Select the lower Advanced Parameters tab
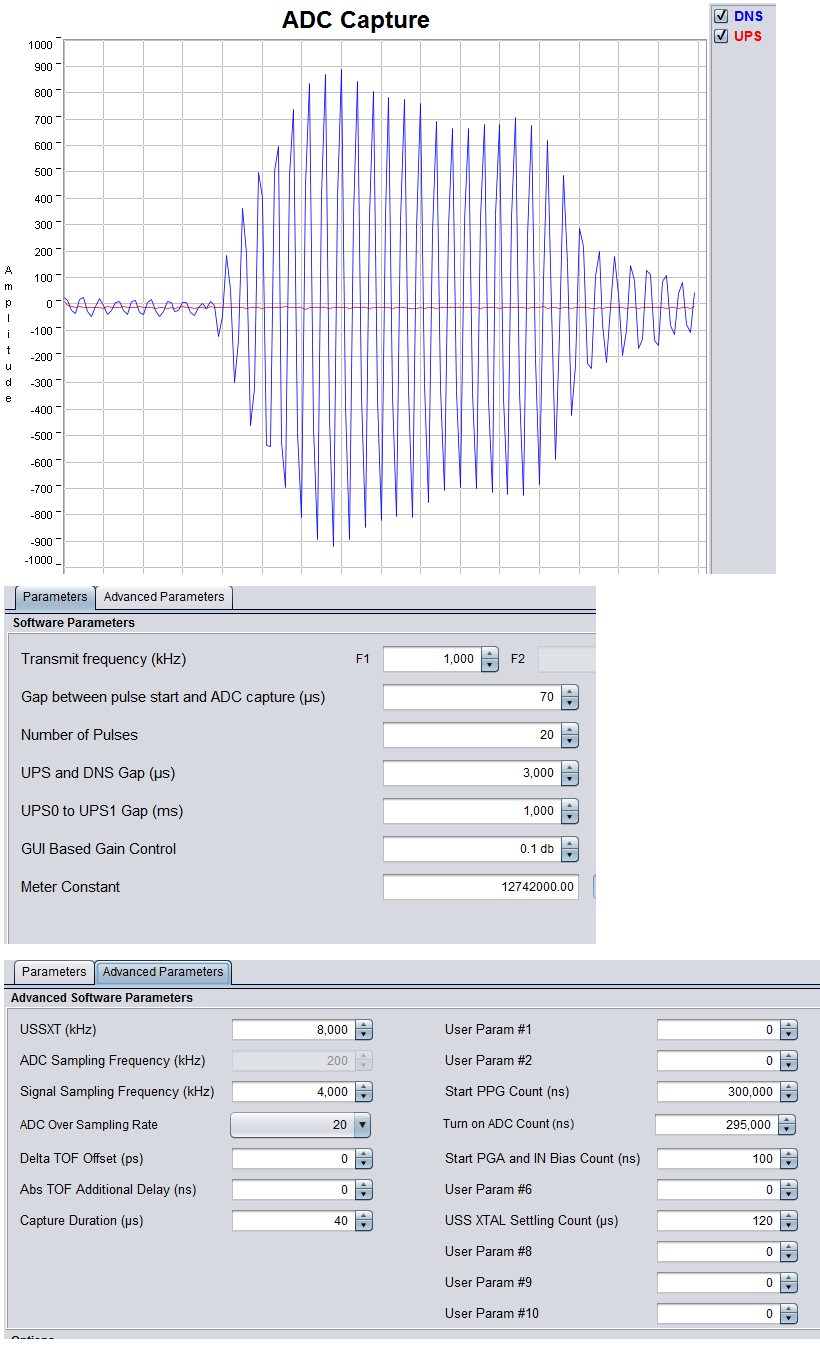This screenshot has width=820, height=1348. [x=164, y=972]
